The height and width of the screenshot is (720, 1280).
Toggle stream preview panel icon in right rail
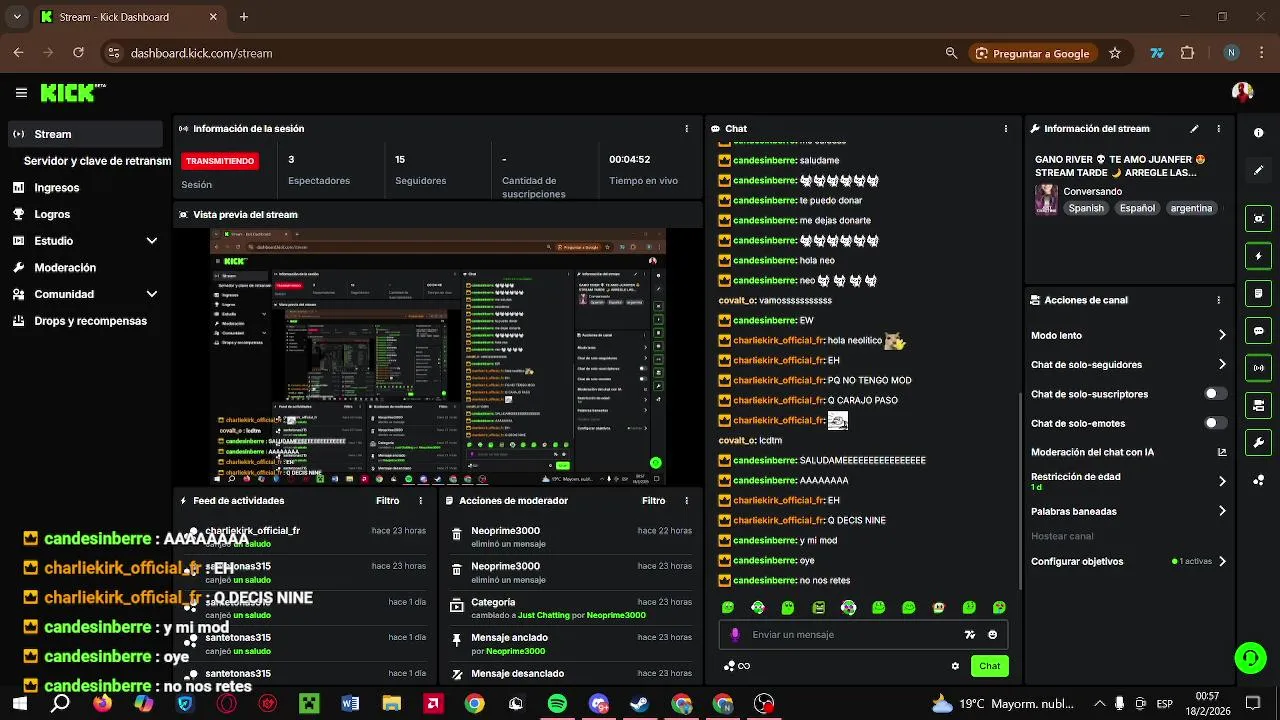tap(1258, 219)
